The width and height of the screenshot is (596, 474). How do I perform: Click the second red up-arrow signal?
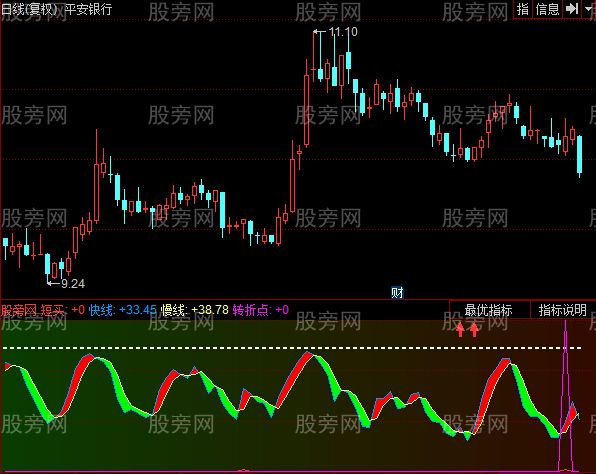[474, 330]
